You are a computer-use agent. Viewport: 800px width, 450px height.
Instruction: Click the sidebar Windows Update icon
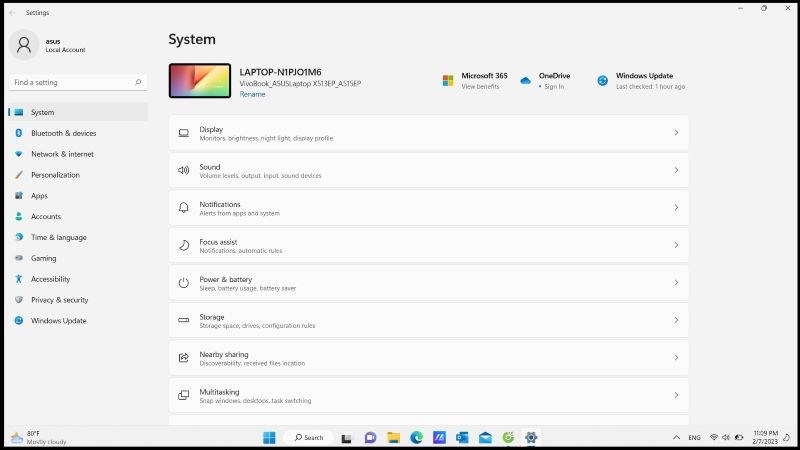[19, 321]
